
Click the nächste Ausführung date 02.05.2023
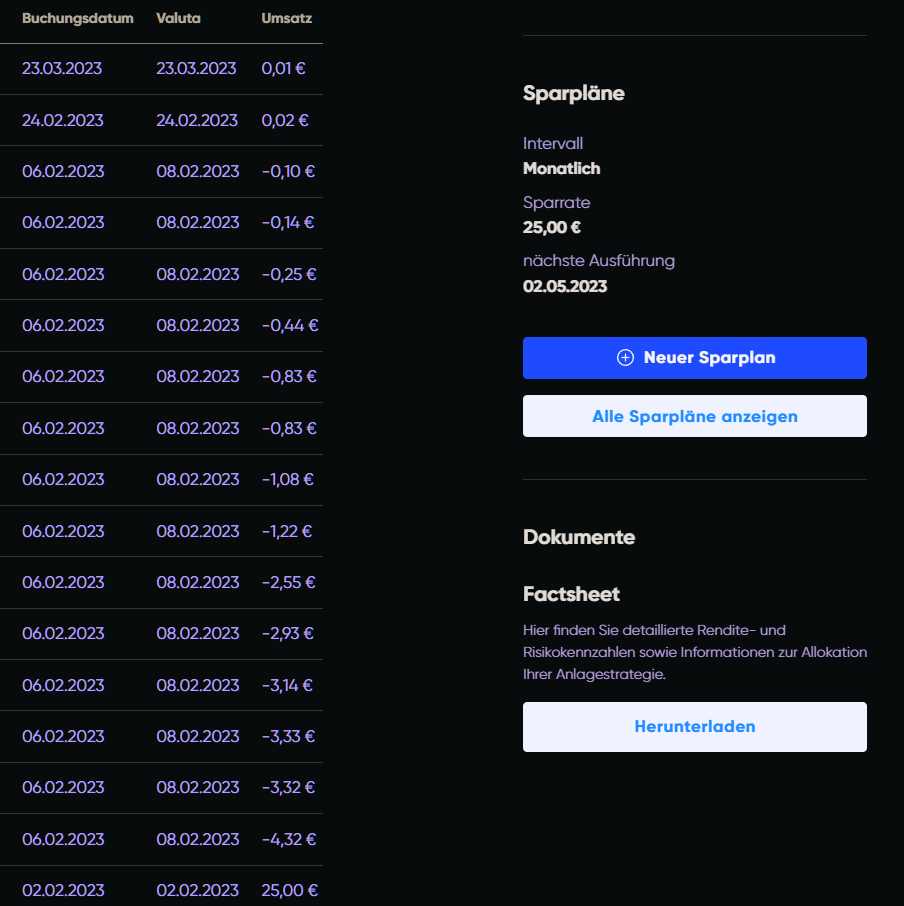pyautogui.click(x=565, y=287)
